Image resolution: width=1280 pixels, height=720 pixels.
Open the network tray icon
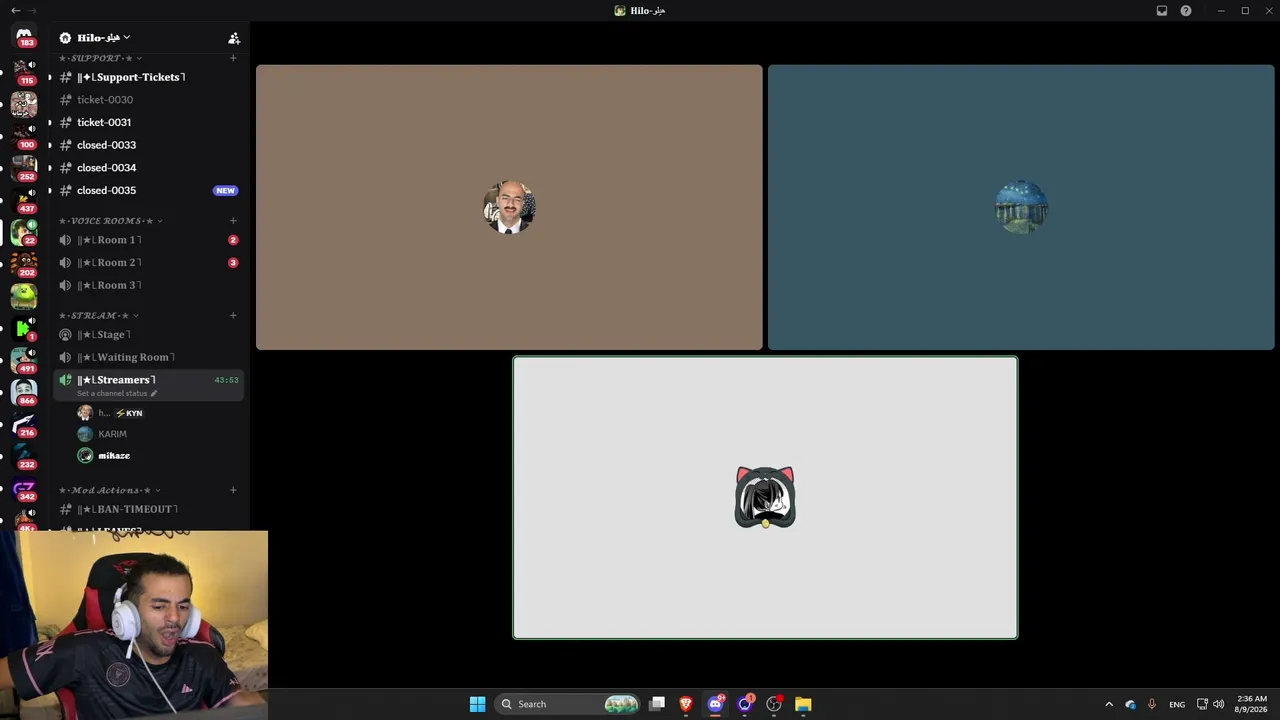pos(1202,704)
